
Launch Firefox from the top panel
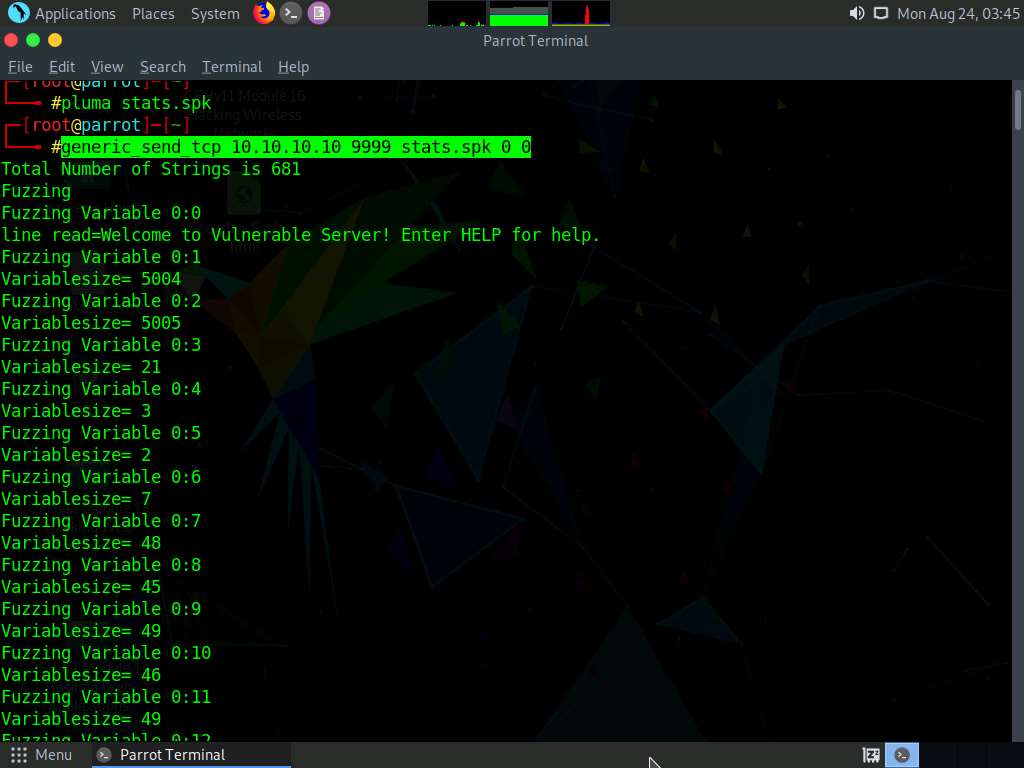(264, 12)
